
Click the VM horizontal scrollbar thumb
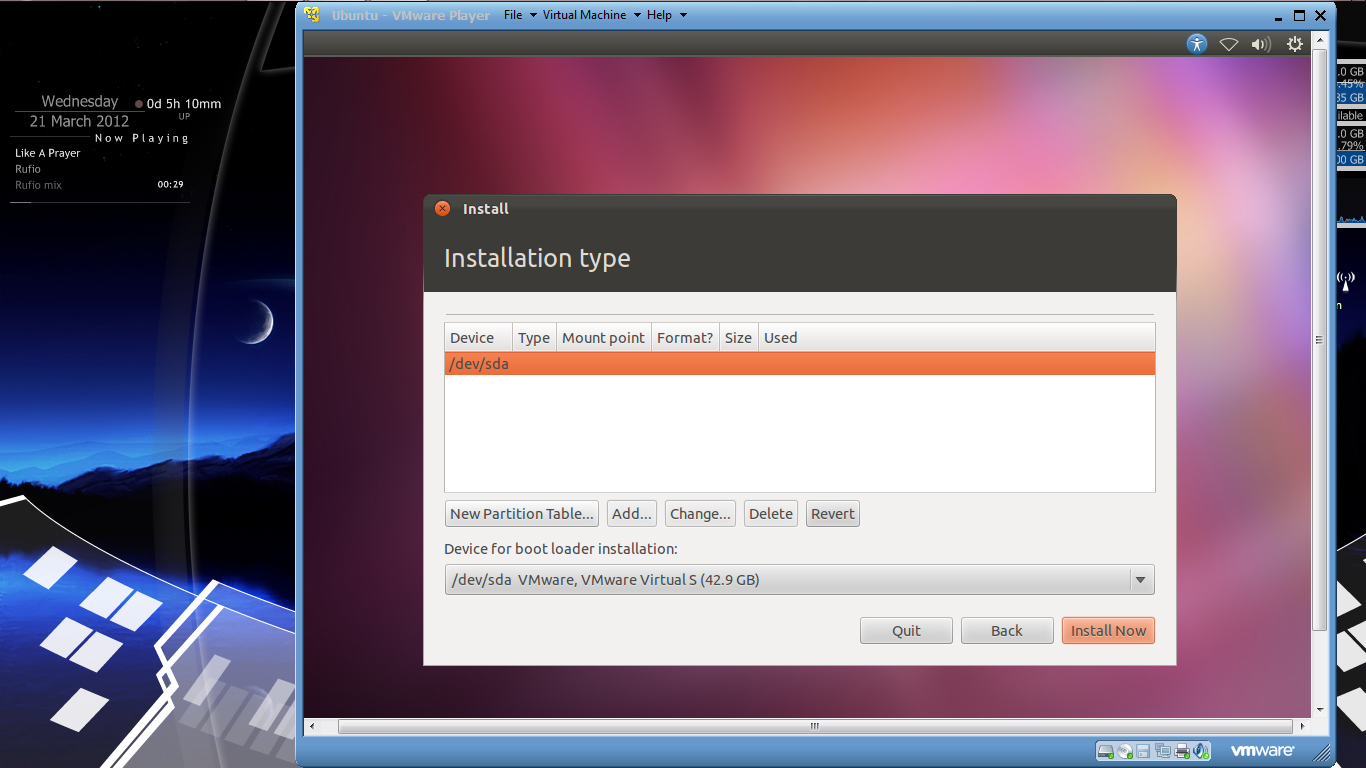pyautogui.click(x=815, y=726)
